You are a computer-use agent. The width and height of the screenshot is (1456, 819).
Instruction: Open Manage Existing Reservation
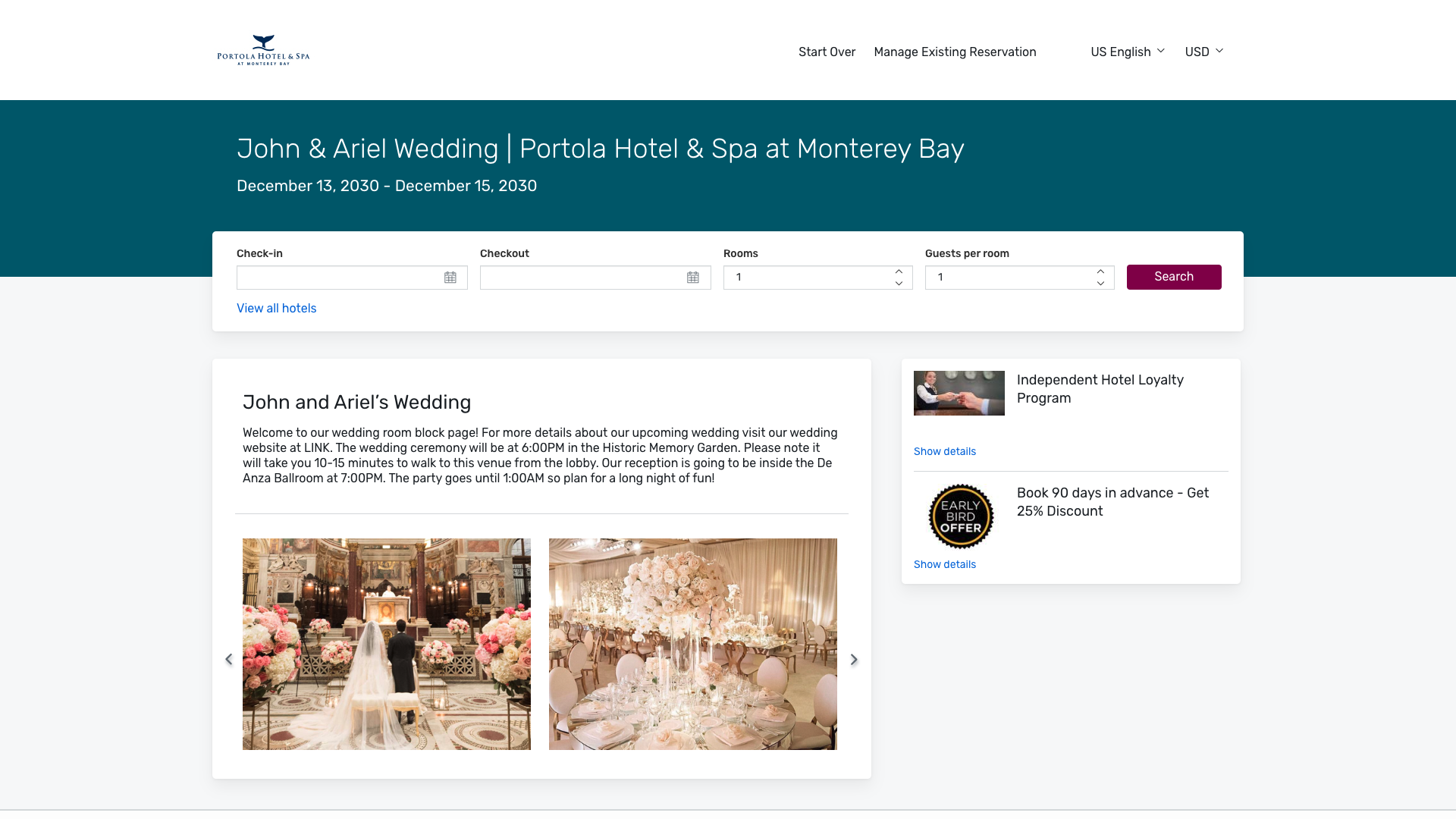[x=955, y=52]
